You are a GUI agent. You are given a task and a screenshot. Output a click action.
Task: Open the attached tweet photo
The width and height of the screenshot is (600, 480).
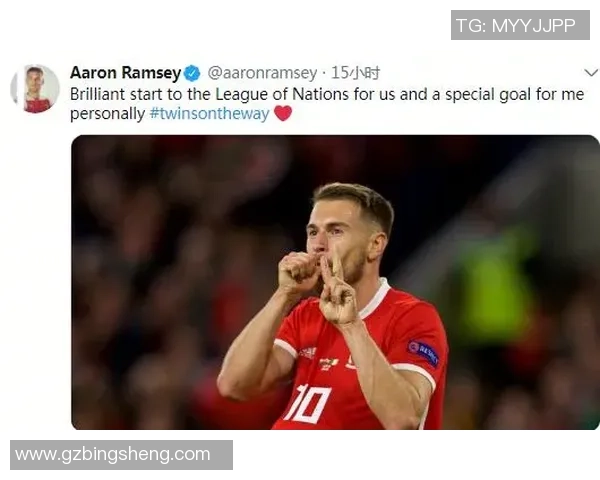click(x=335, y=282)
